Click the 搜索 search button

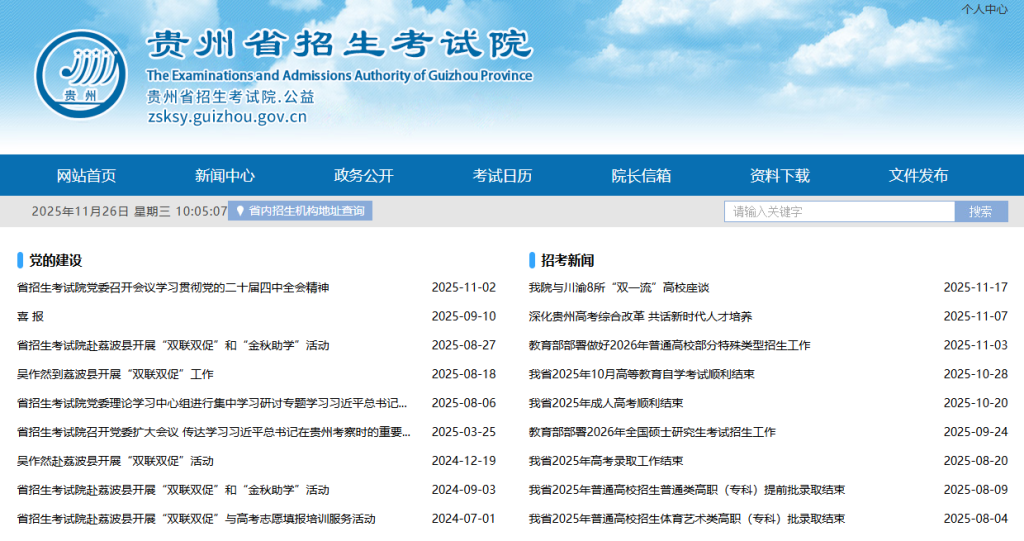[981, 212]
